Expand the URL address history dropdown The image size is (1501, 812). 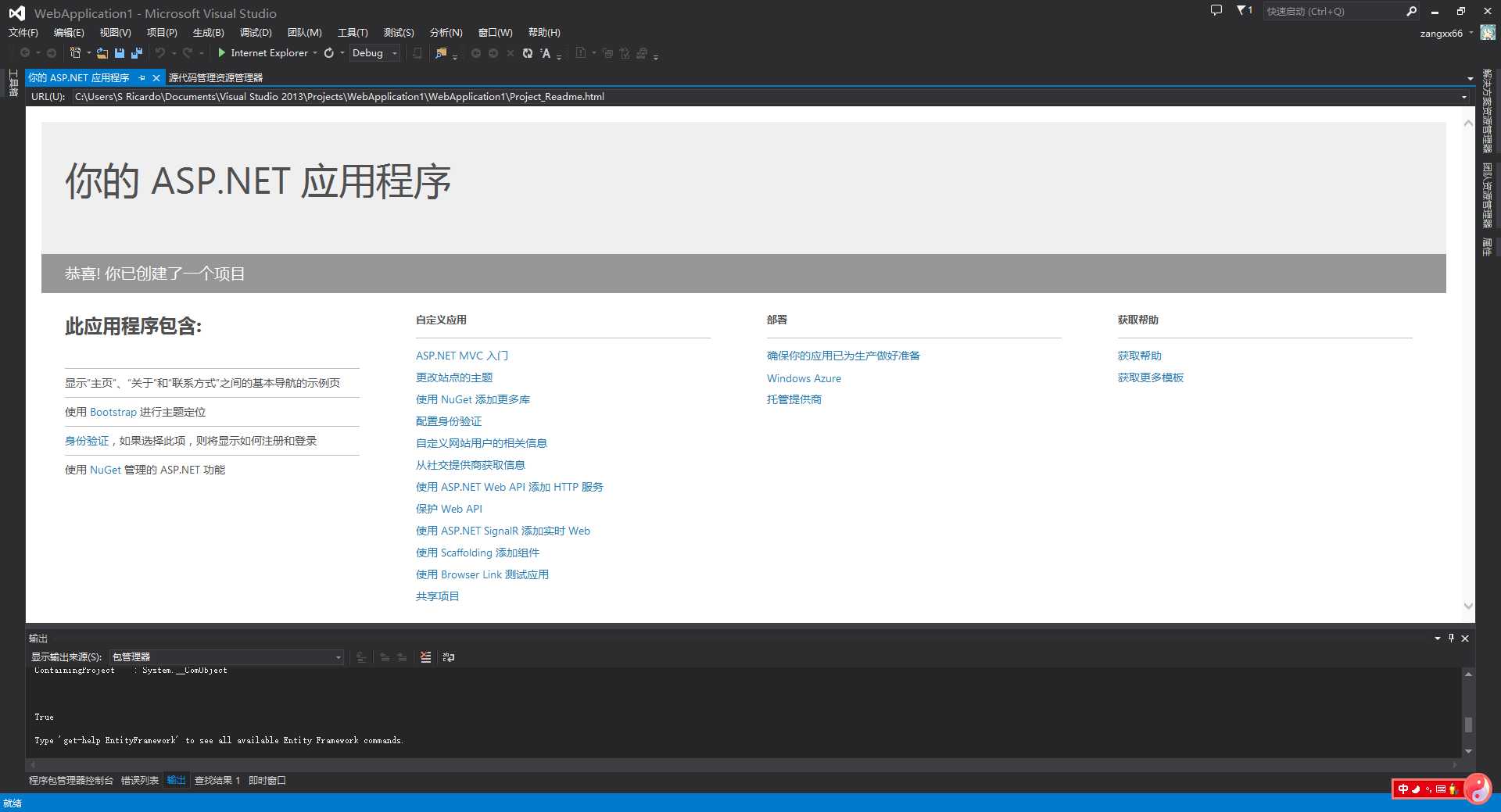click(1464, 97)
